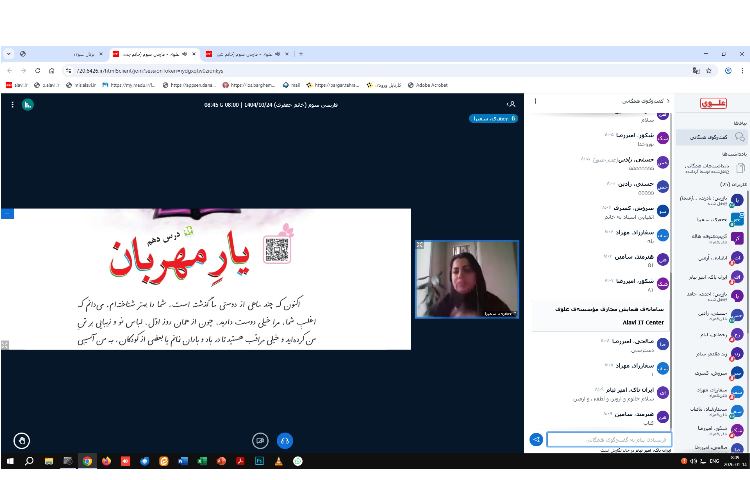Click the raise hand button
Viewport: 750px width, 480px height.
tap(22, 440)
